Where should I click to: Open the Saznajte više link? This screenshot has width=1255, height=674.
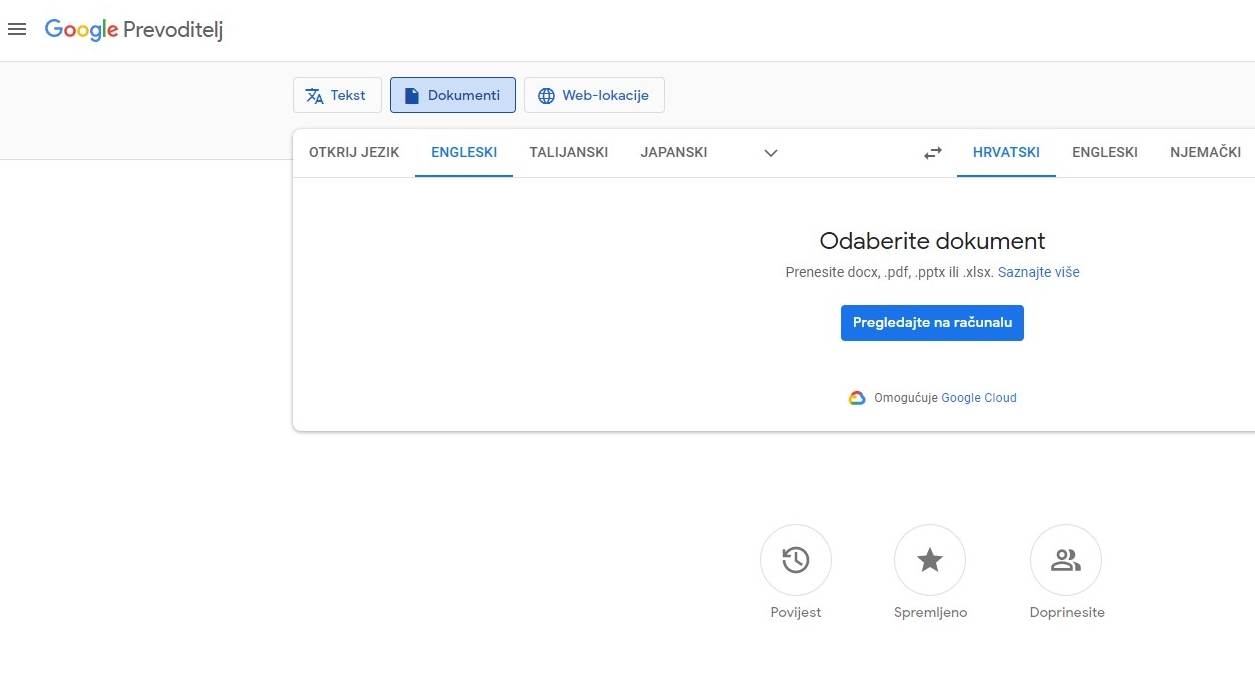point(1039,272)
